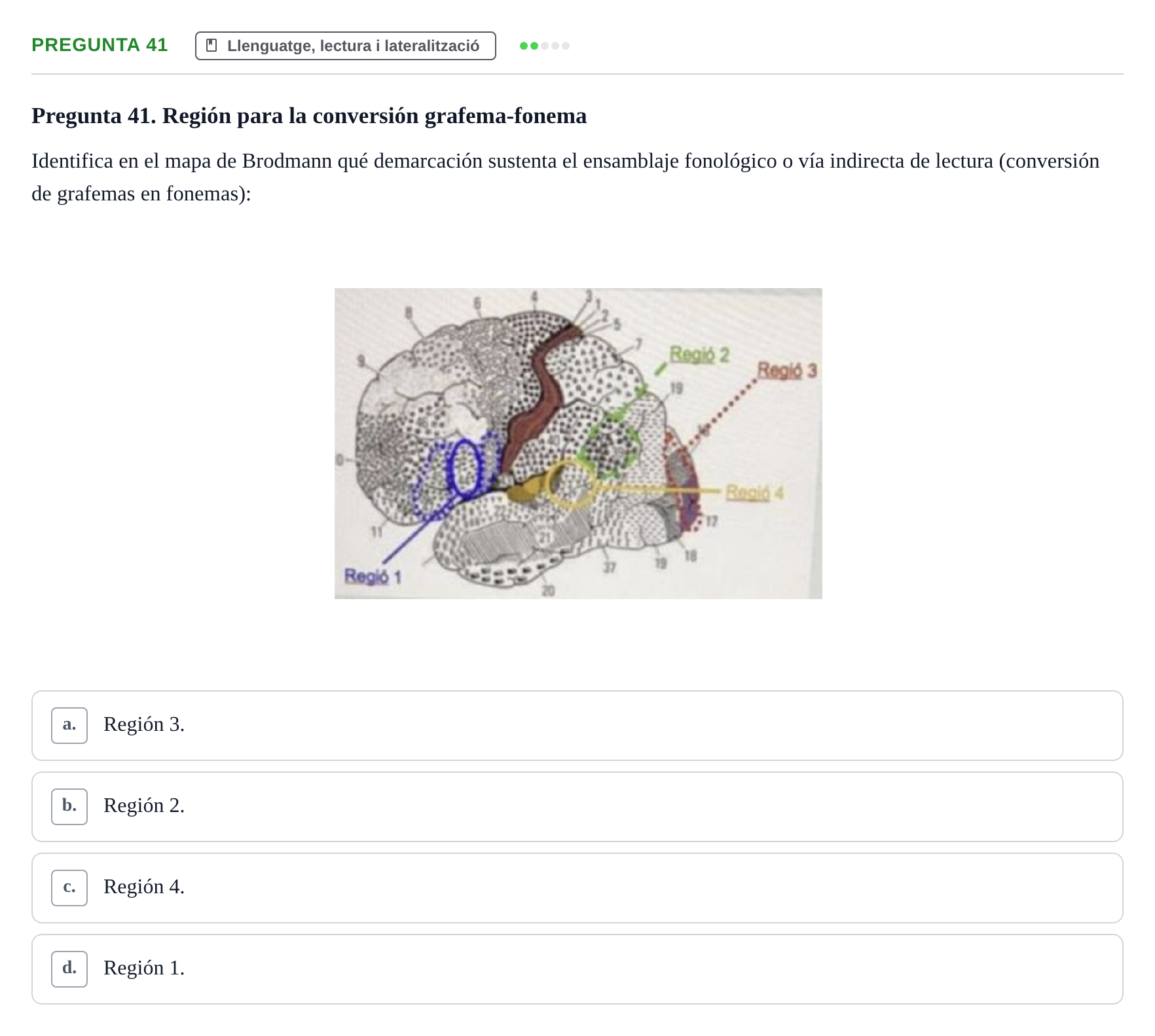Click the 'Regió 1' label in the image
Image resolution: width=1155 pixels, height=1036 pixels.
point(373,576)
